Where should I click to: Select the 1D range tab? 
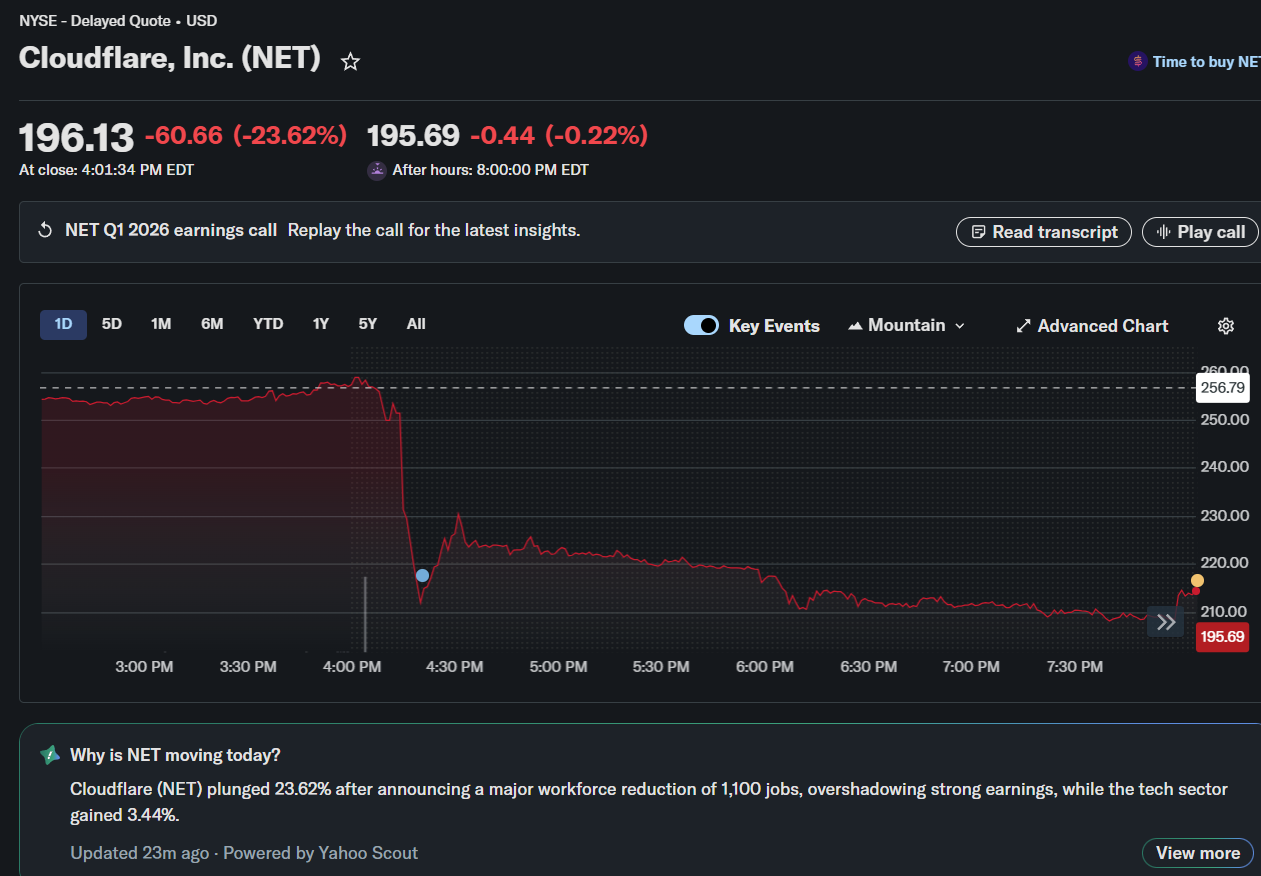(63, 324)
